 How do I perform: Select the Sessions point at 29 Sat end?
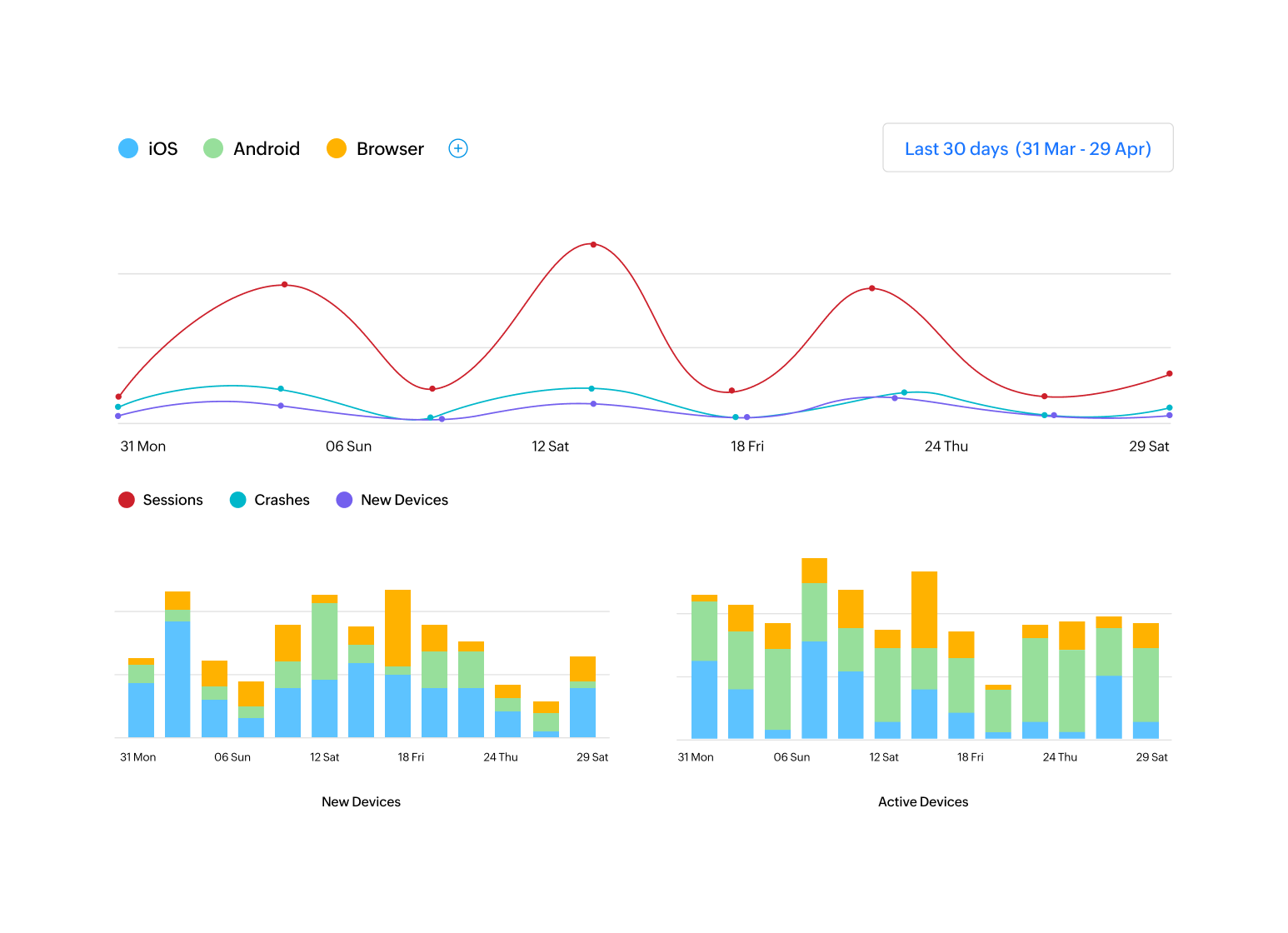[1170, 373]
